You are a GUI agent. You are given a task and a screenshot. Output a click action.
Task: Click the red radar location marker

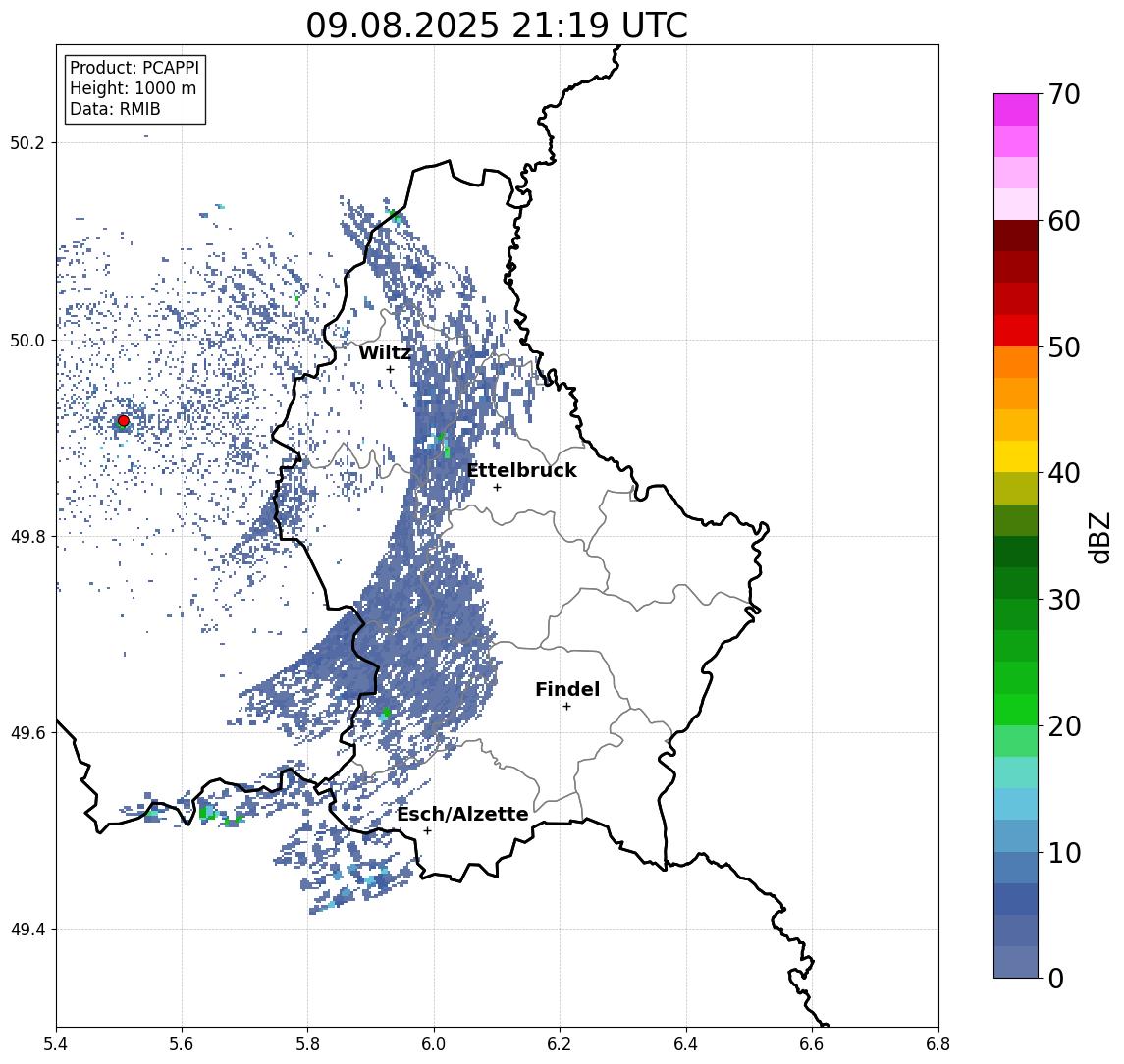click(124, 421)
